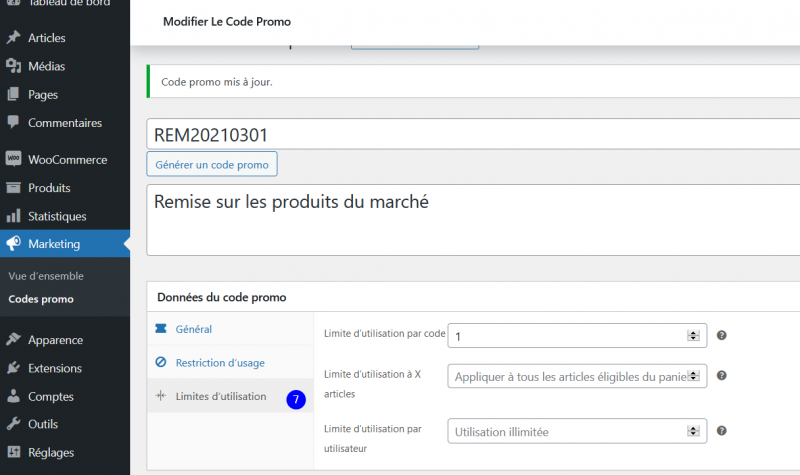Click the Outils wrench icon
Viewport: 800px width, 475px height.
coord(14,423)
